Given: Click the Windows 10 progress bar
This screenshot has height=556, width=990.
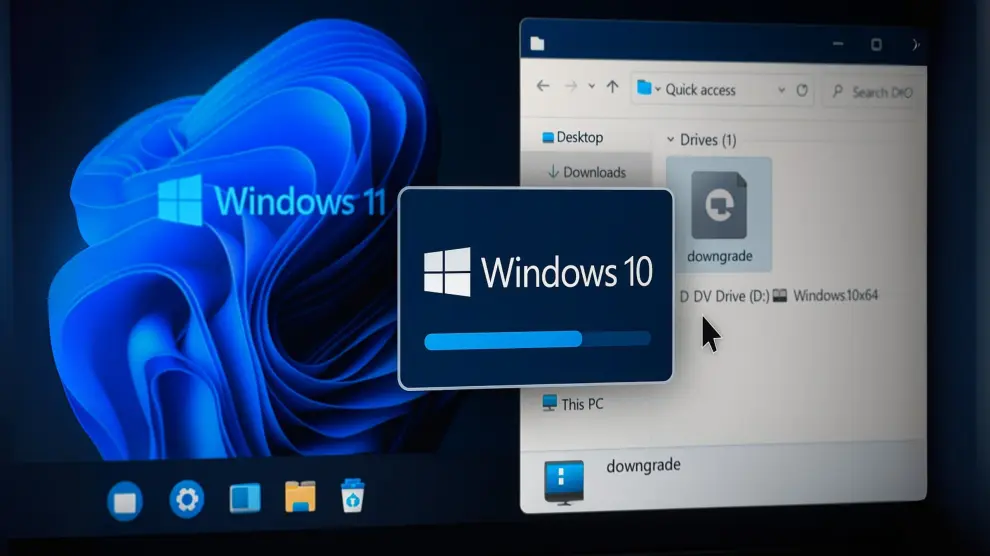Looking at the screenshot, I should [x=537, y=340].
